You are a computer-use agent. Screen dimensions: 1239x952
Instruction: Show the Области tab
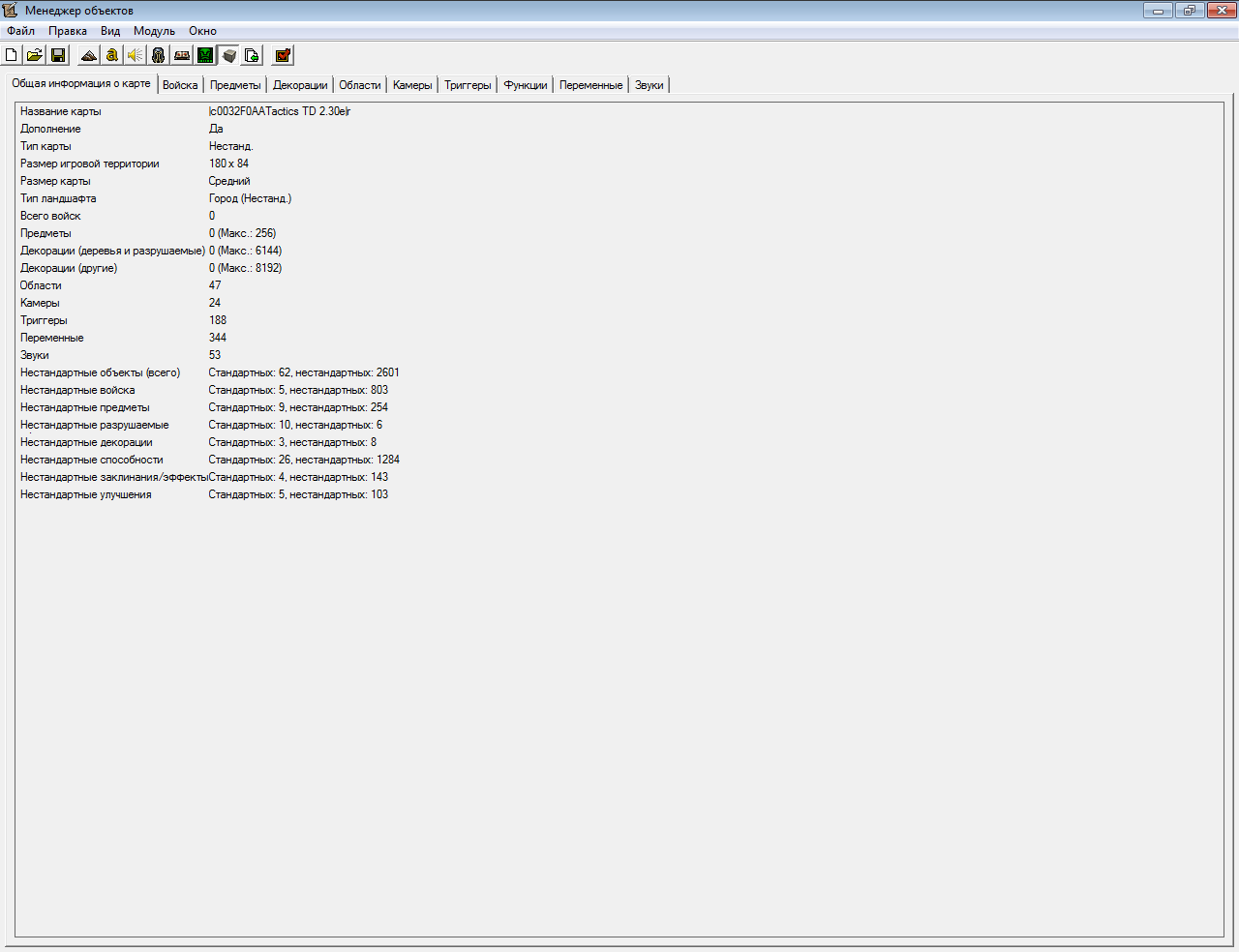[360, 85]
